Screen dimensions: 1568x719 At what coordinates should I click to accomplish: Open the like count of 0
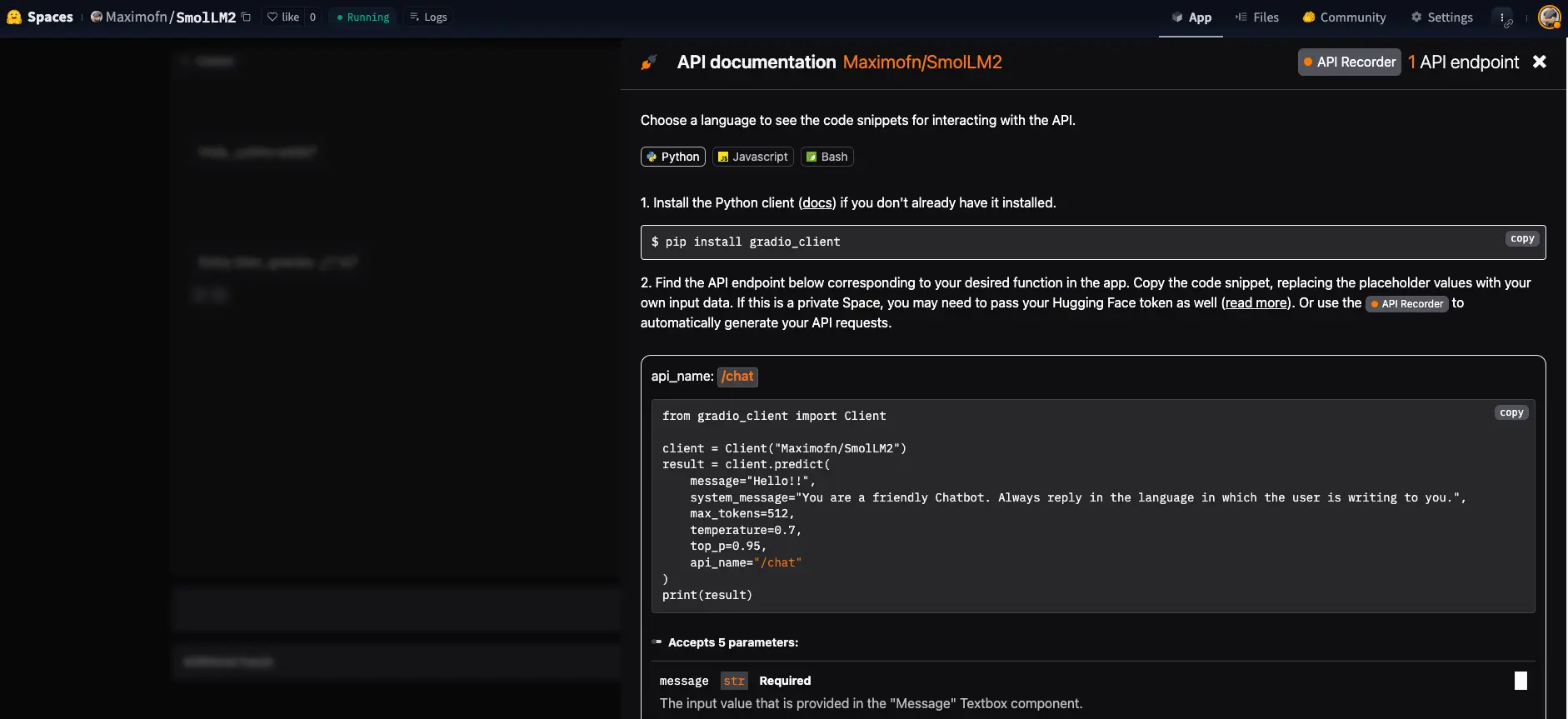tap(312, 17)
